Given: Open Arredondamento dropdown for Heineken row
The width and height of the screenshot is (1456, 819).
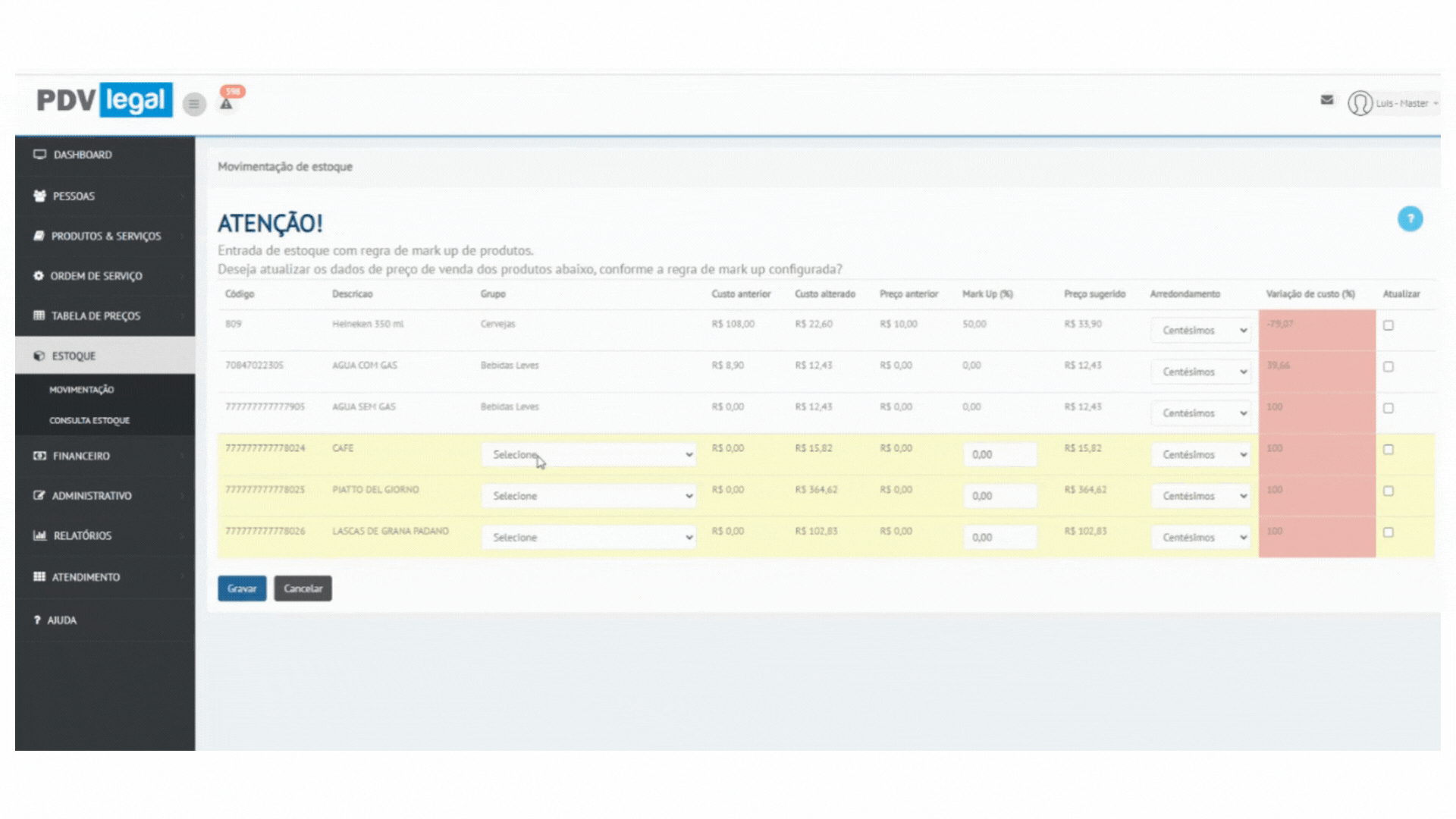Looking at the screenshot, I should coord(1200,331).
